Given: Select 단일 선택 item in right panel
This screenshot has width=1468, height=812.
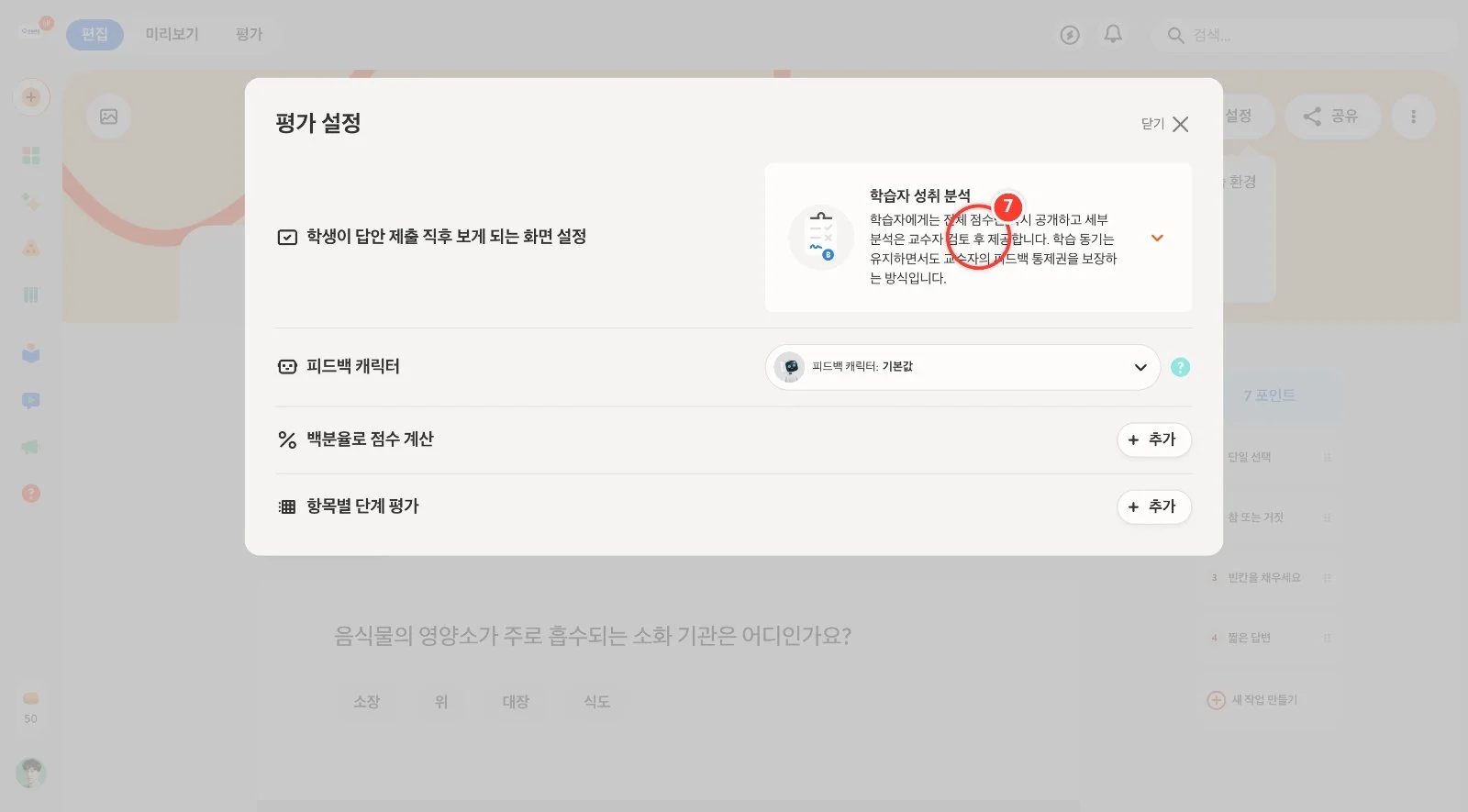Looking at the screenshot, I should point(1271,457).
